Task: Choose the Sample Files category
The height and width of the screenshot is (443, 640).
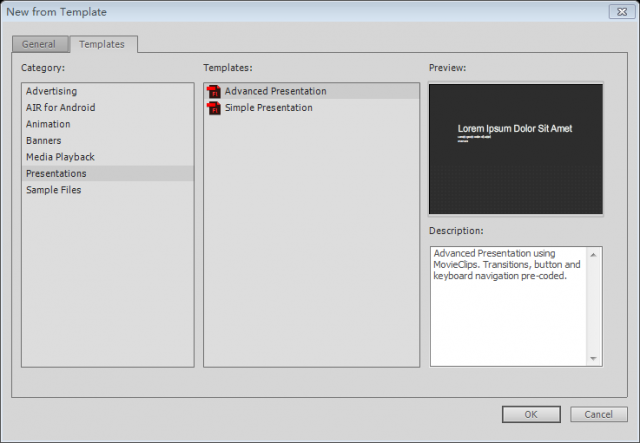Action: tap(108, 190)
